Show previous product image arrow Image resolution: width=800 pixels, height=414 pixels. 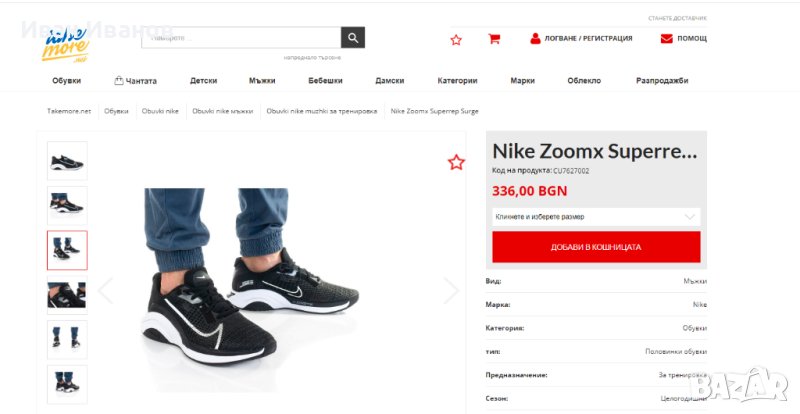coord(105,290)
